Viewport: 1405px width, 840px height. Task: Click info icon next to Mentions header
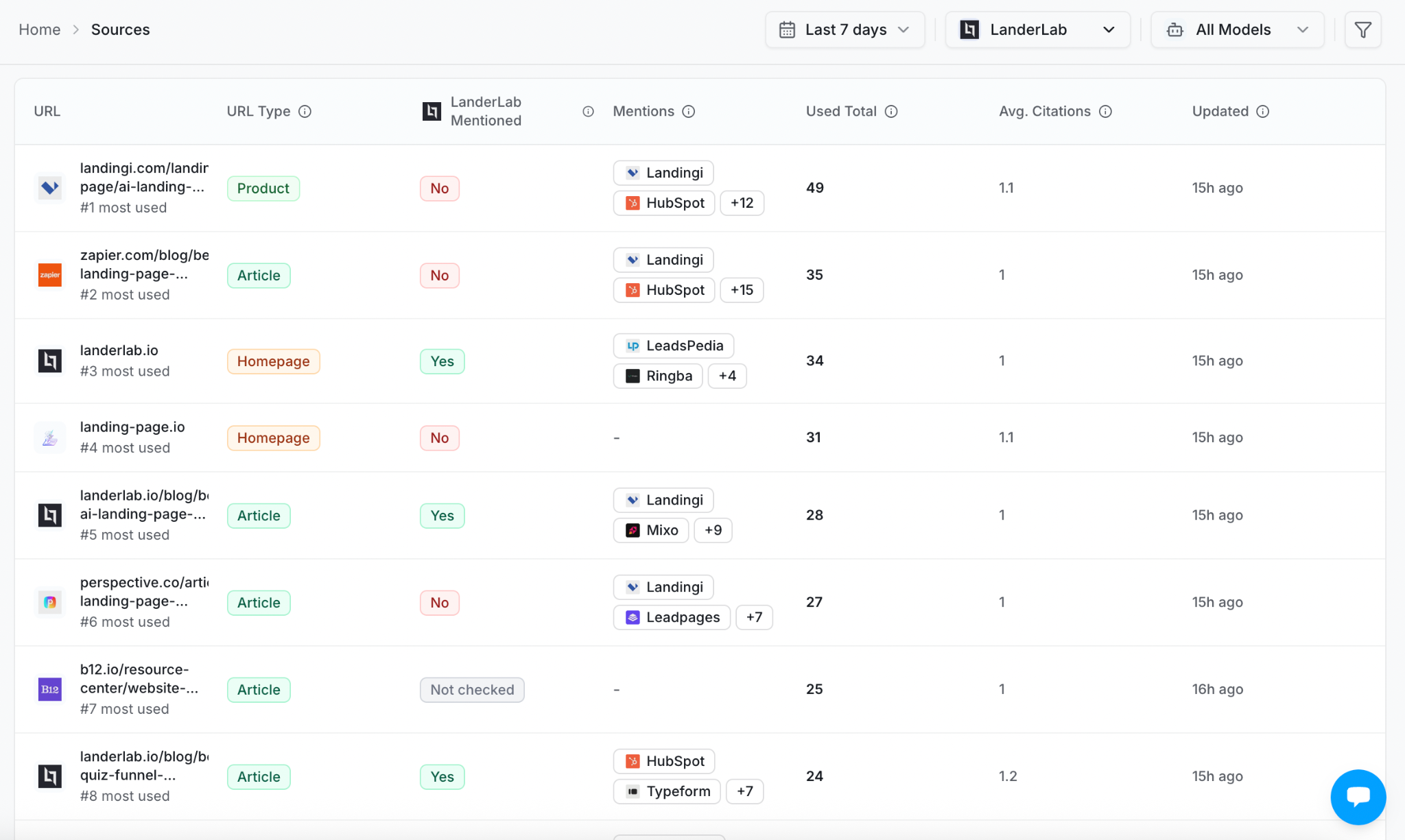point(689,111)
